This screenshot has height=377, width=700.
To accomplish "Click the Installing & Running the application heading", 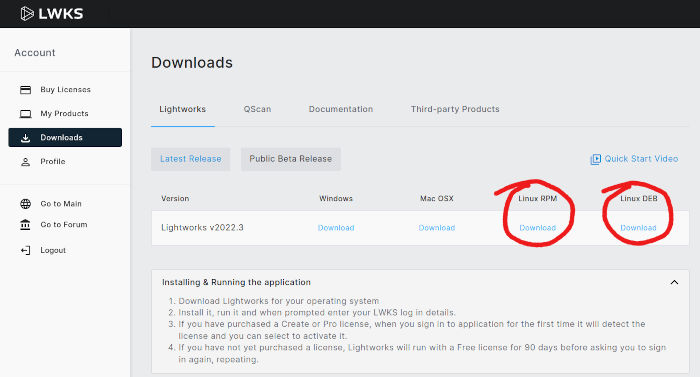I will (236, 282).
